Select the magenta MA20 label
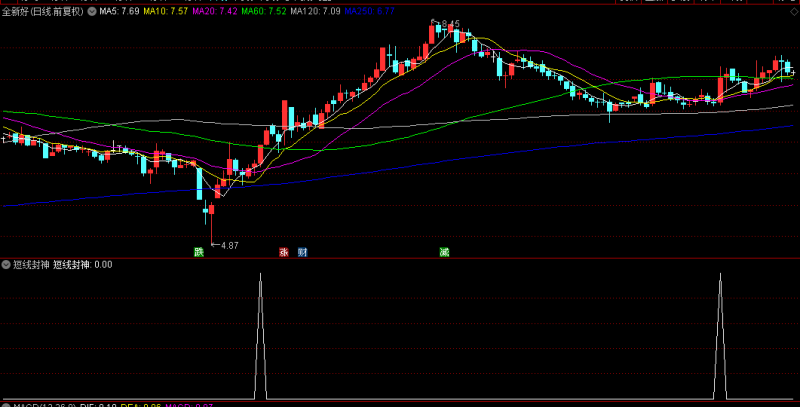Screen dimensions: 800x407 215,11
